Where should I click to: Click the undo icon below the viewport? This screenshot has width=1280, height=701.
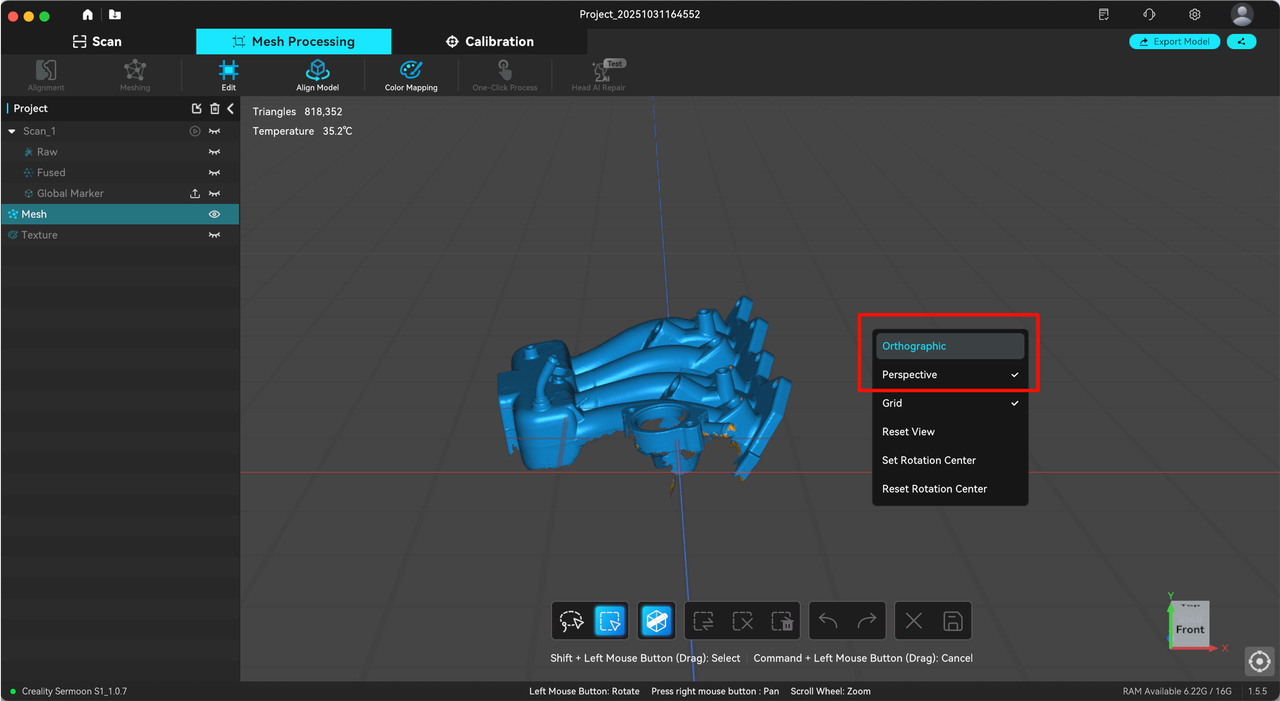[827, 620]
